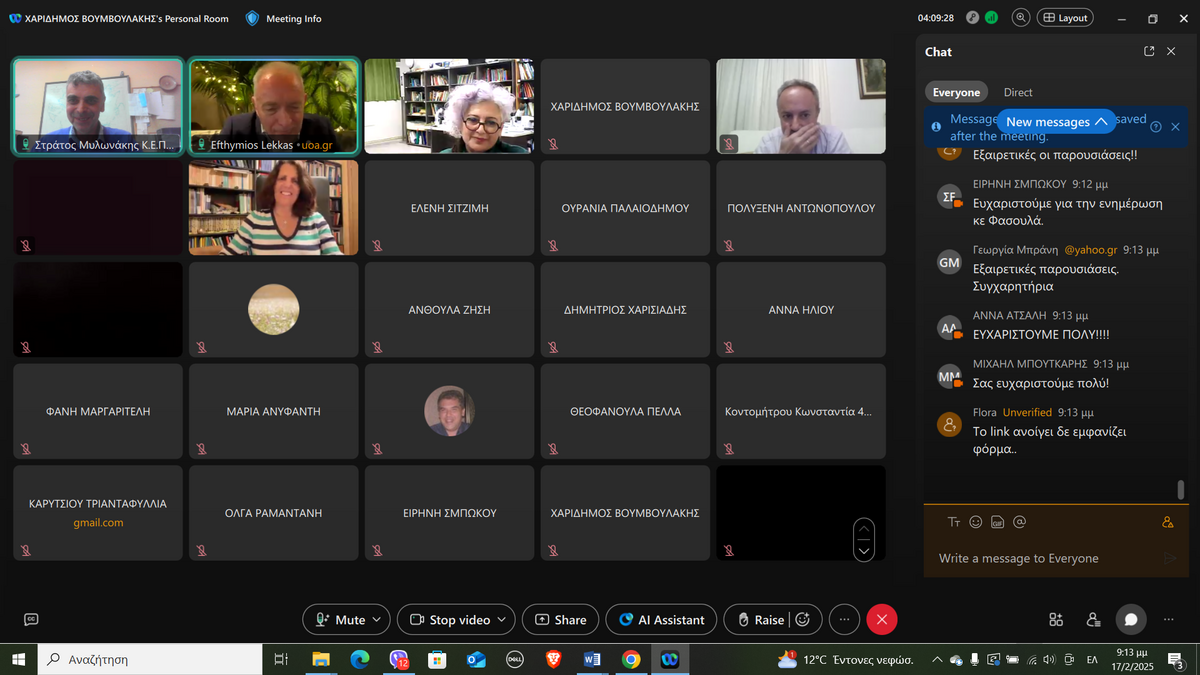
Task: Mute the microphone
Action: [x=339, y=620]
